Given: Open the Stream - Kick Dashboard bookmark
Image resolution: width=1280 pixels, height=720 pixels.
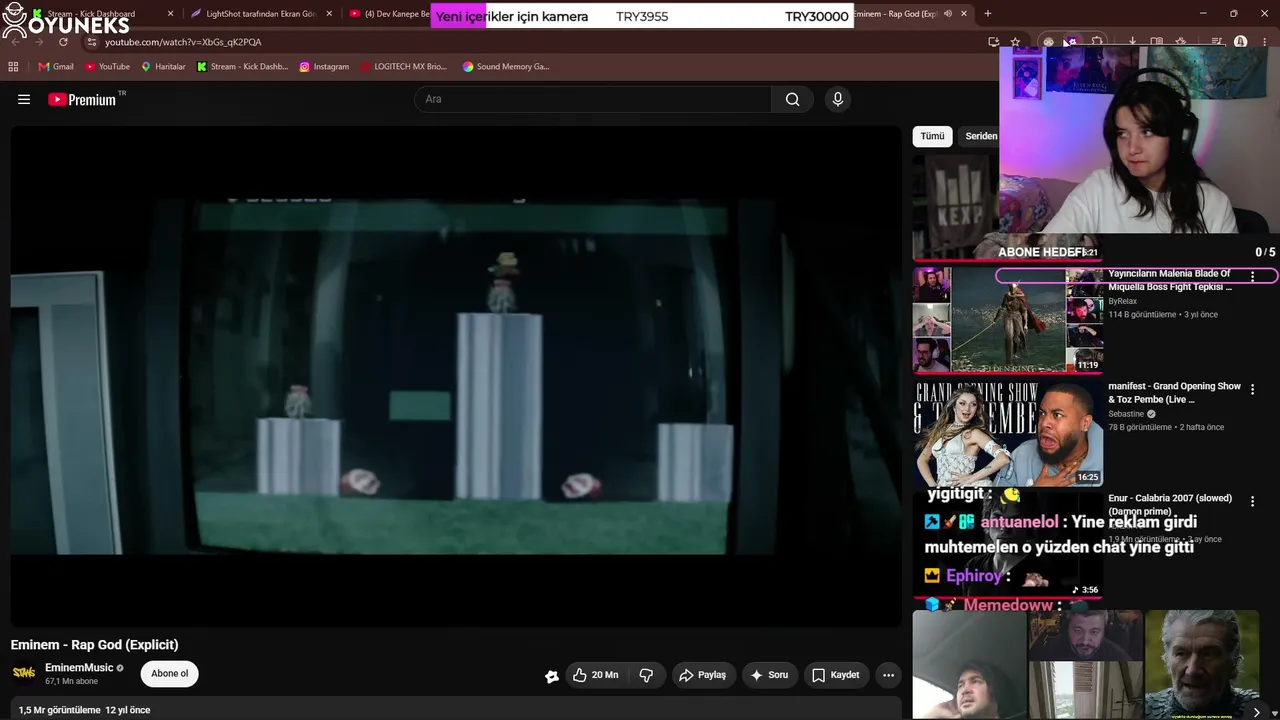Looking at the screenshot, I should click(242, 67).
